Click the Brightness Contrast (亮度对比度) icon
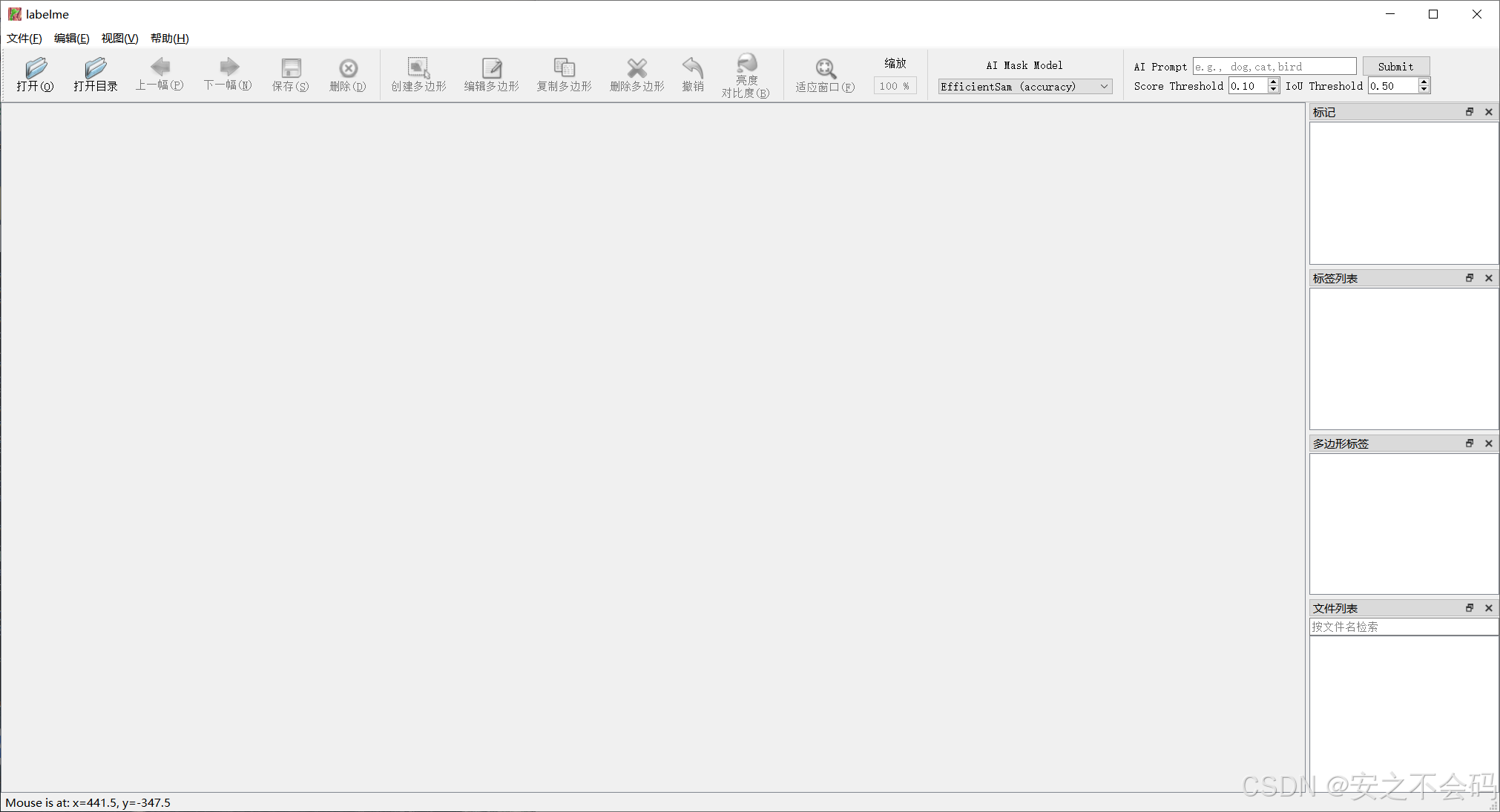Screen dimensions: 1500x812 point(746,64)
